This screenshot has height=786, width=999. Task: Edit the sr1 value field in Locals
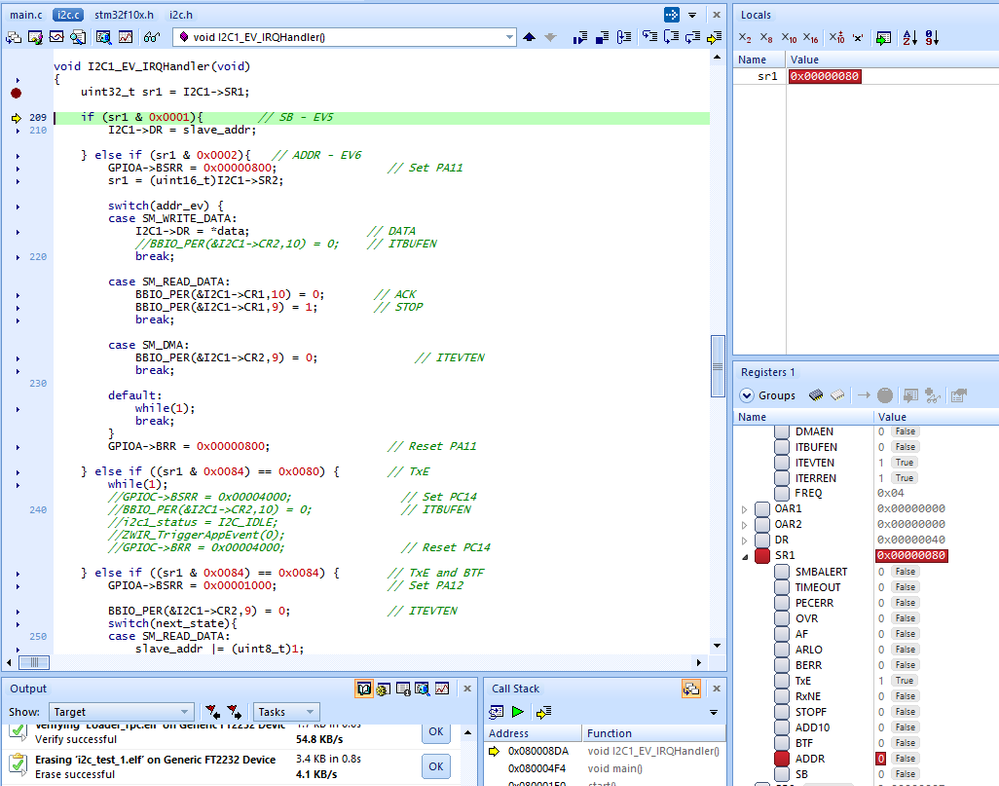point(824,76)
